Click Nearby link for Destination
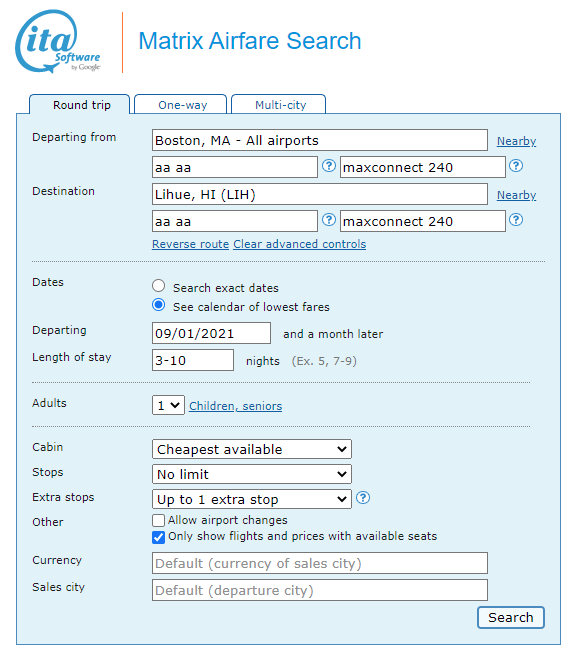 click(x=516, y=195)
